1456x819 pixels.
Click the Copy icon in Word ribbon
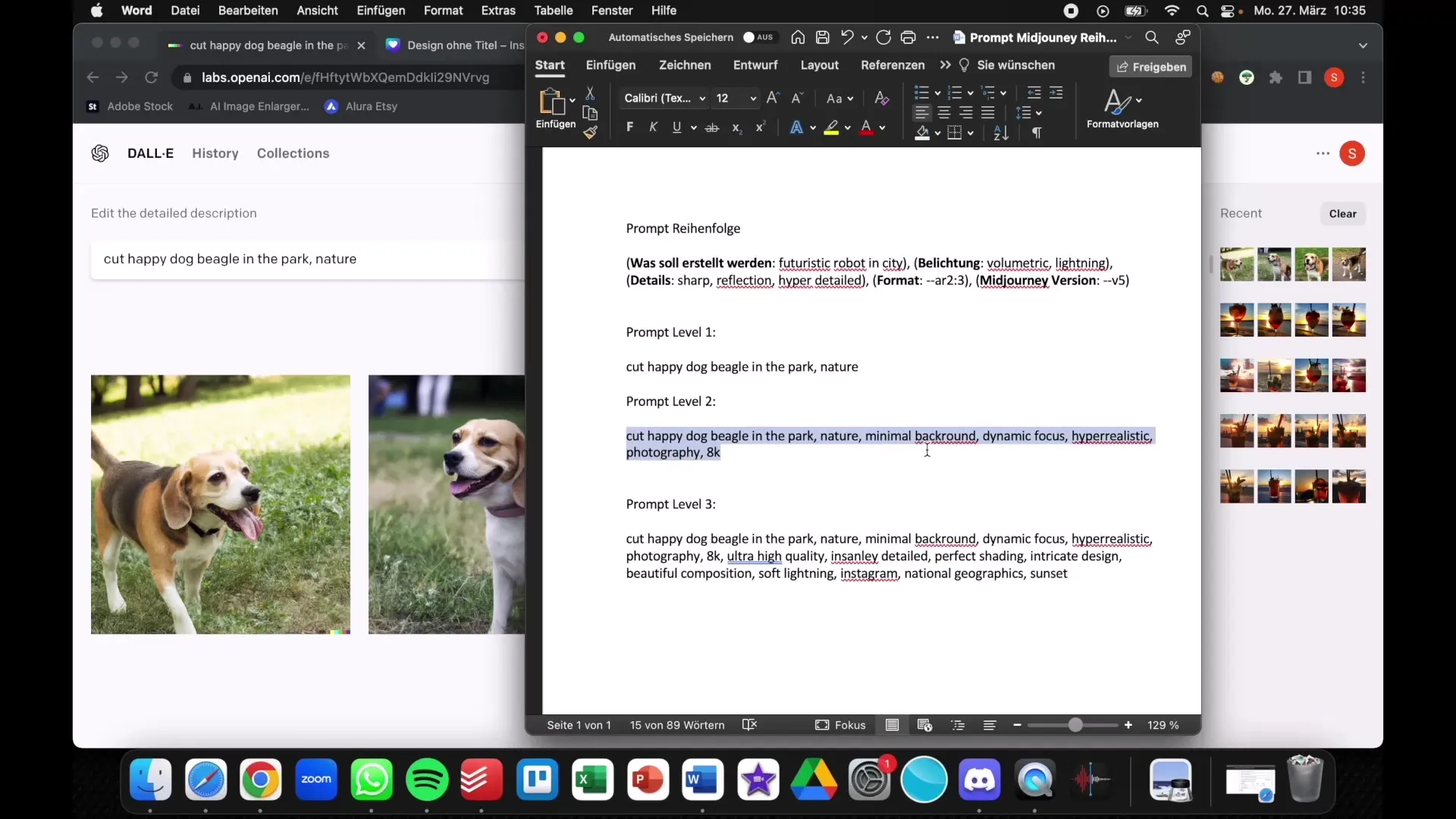(x=590, y=114)
